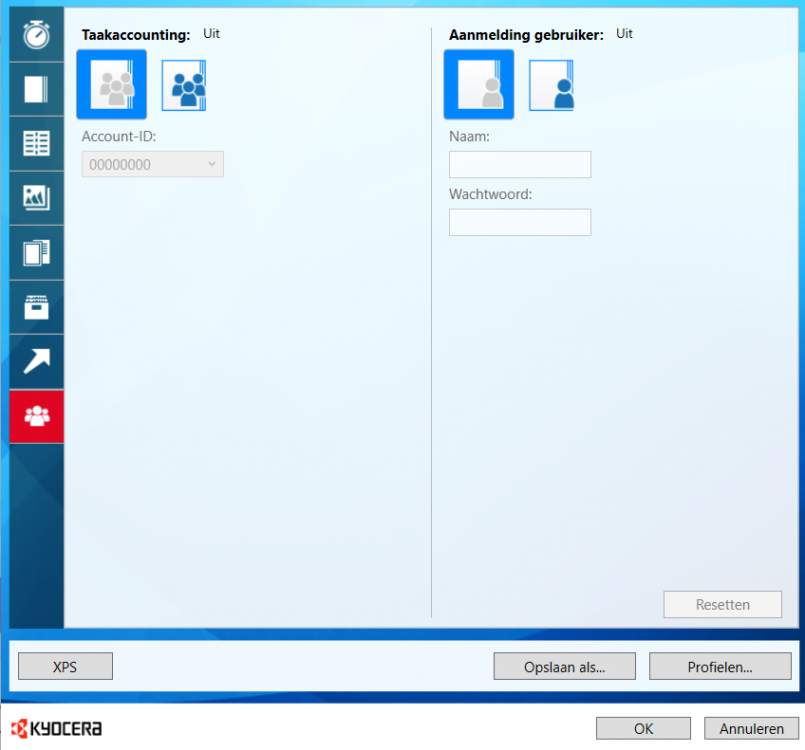The height and width of the screenshot is (750, 805).
Task: Confirm the settings with OK
Action: (x=643, y=729)
